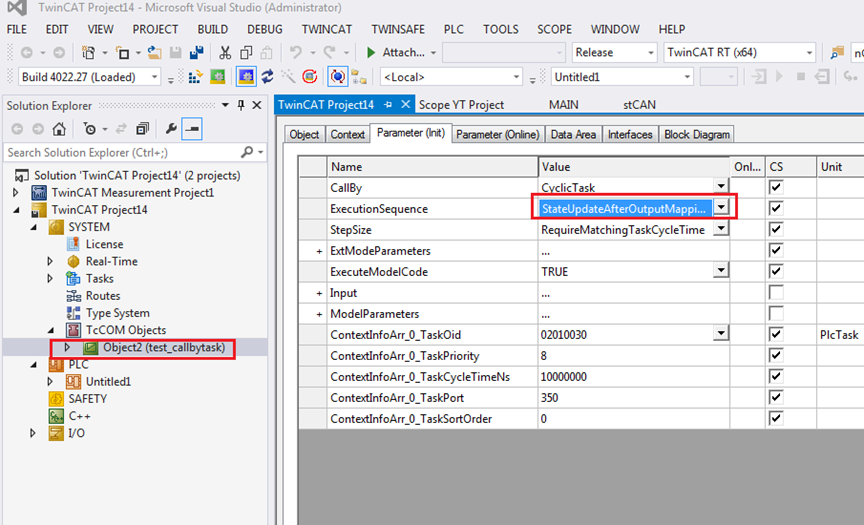
Task: Click the green Restart TwinCAT Run Mode icon
Action: click(x=218, y=77)
